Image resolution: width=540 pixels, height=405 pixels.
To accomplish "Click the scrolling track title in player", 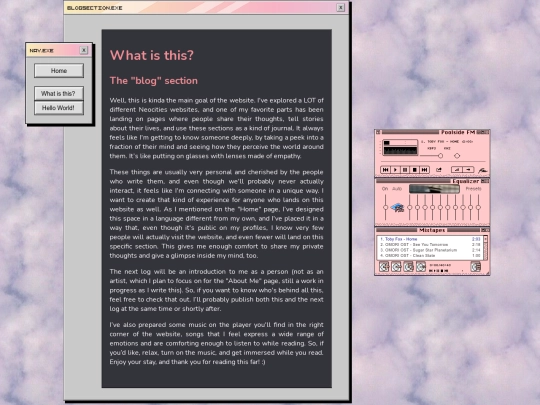I will click(x=447, y=142).
